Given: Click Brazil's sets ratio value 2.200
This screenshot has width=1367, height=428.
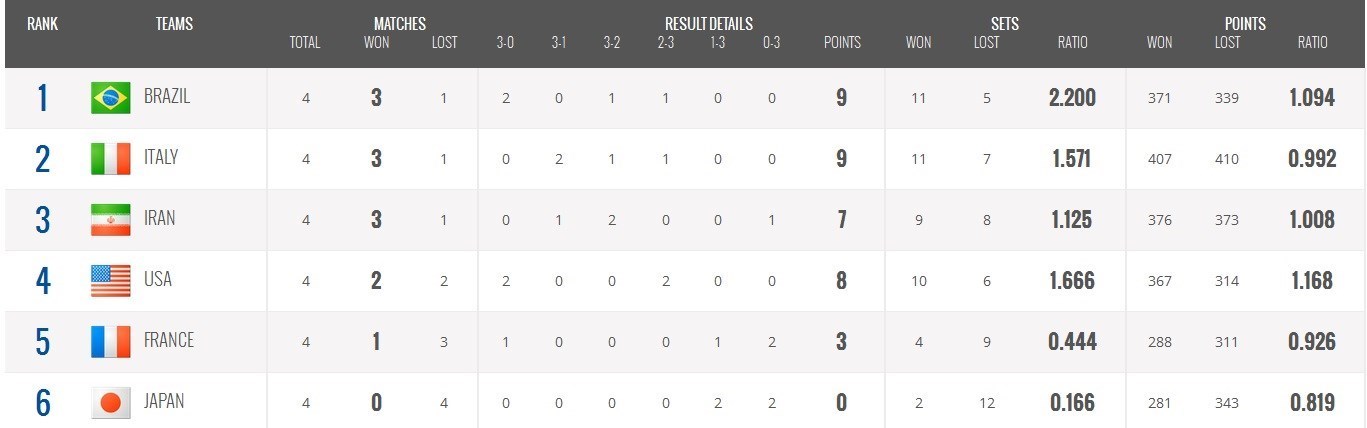Looking at the screenshot, I should point(1073,98).
